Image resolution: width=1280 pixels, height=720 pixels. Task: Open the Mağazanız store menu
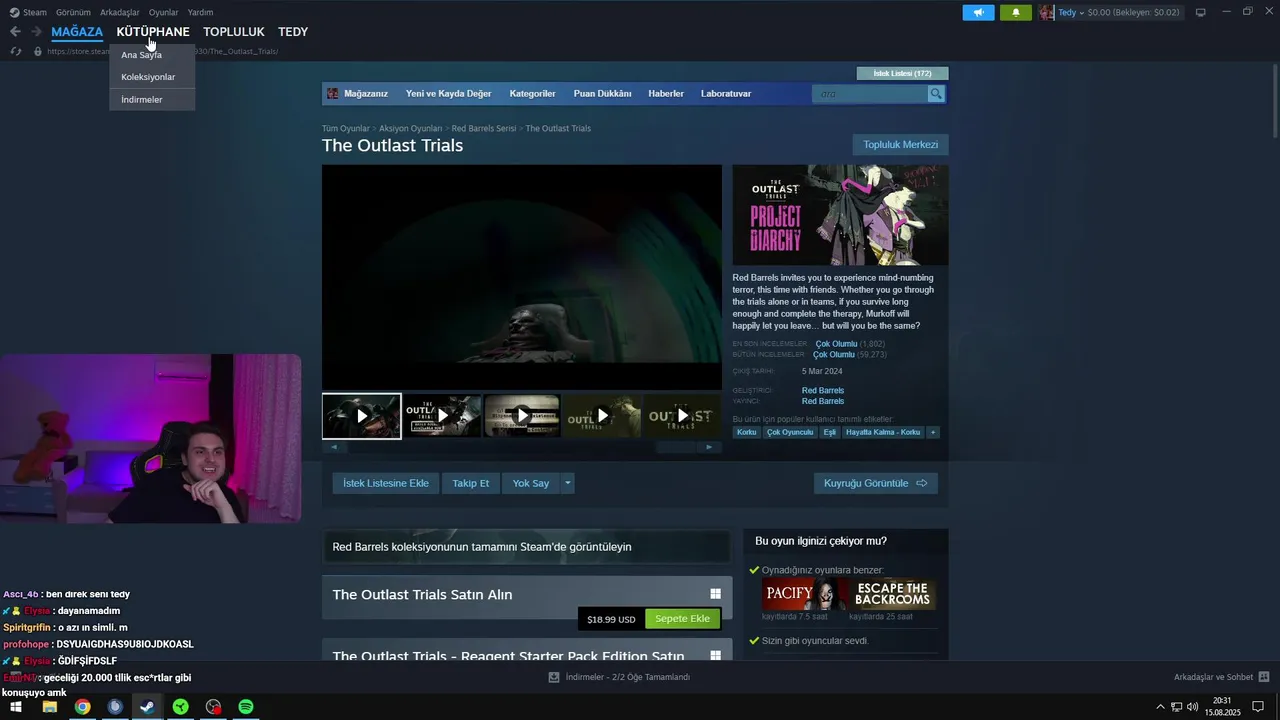point(365,94)
